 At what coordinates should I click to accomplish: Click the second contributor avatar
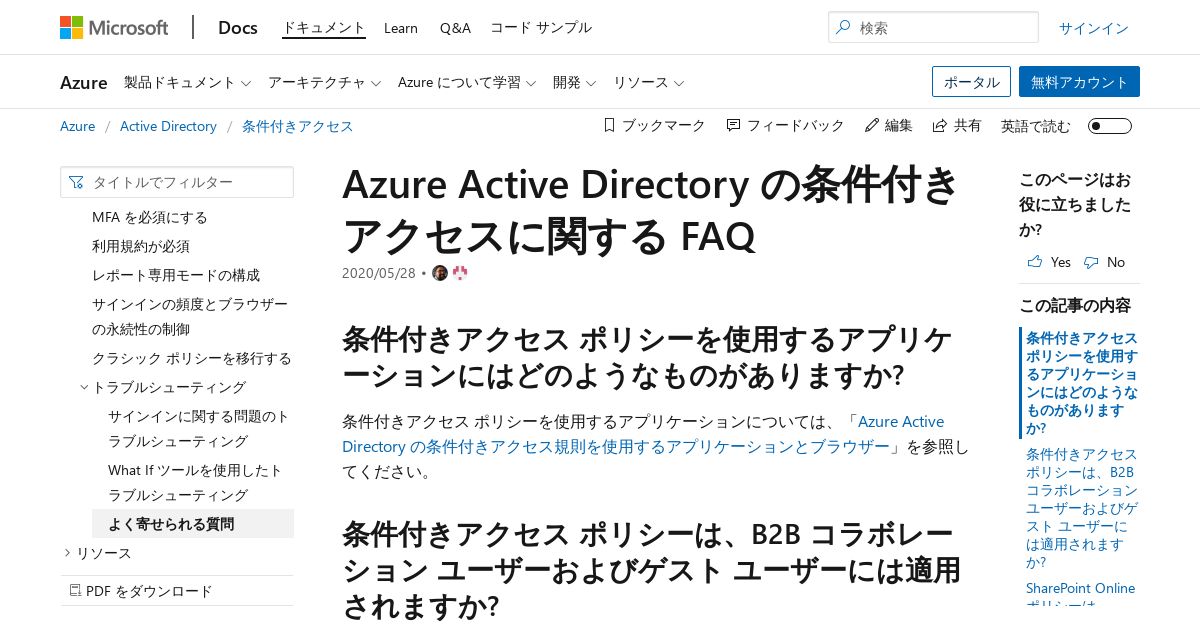460,273
